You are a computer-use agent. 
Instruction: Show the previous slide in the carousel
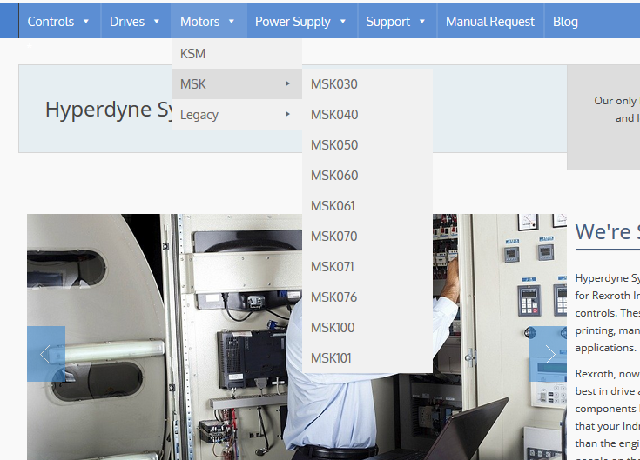coord(46,354)
